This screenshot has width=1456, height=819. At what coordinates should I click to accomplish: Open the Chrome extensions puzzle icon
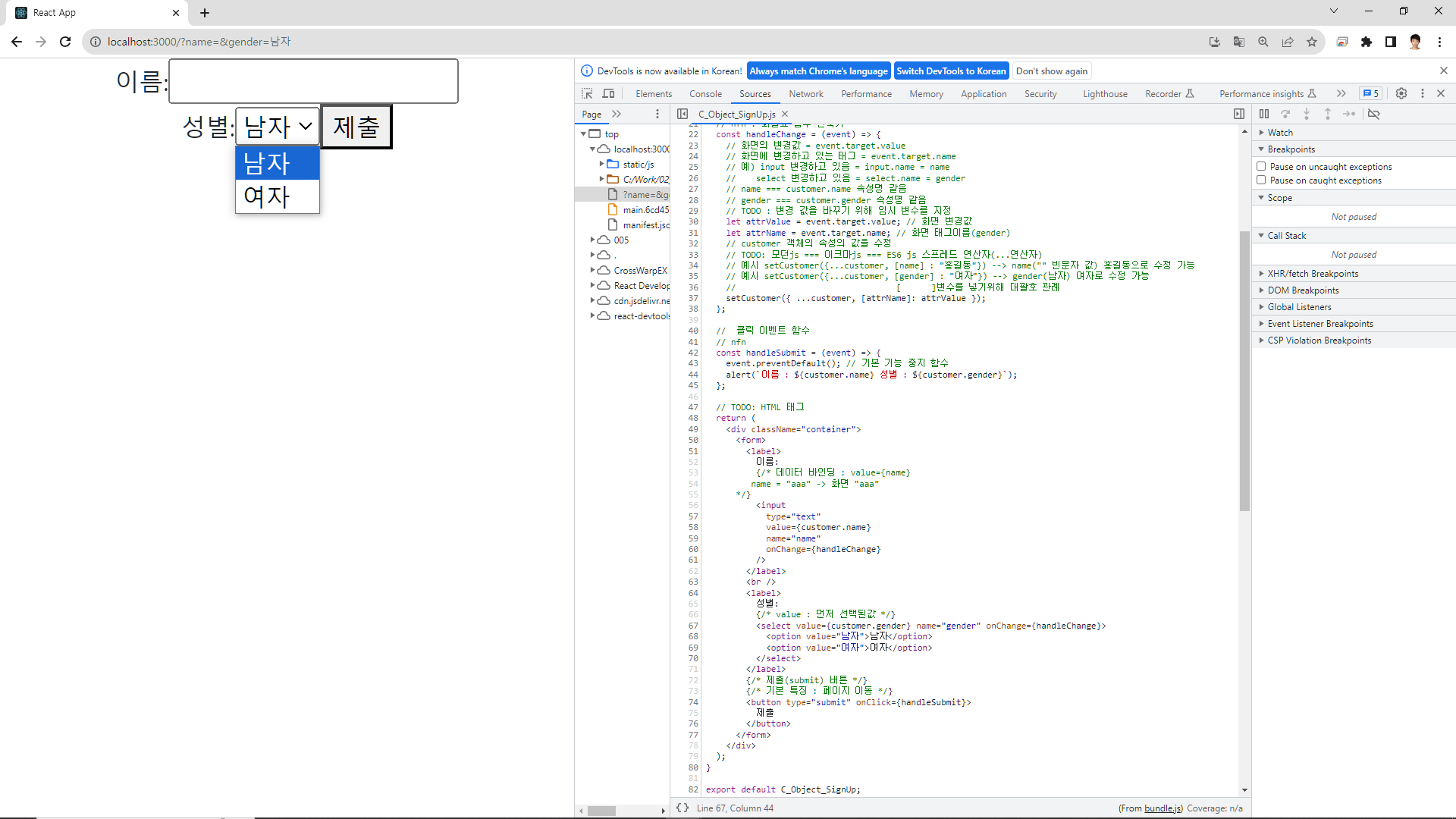tap(1367, 42)
